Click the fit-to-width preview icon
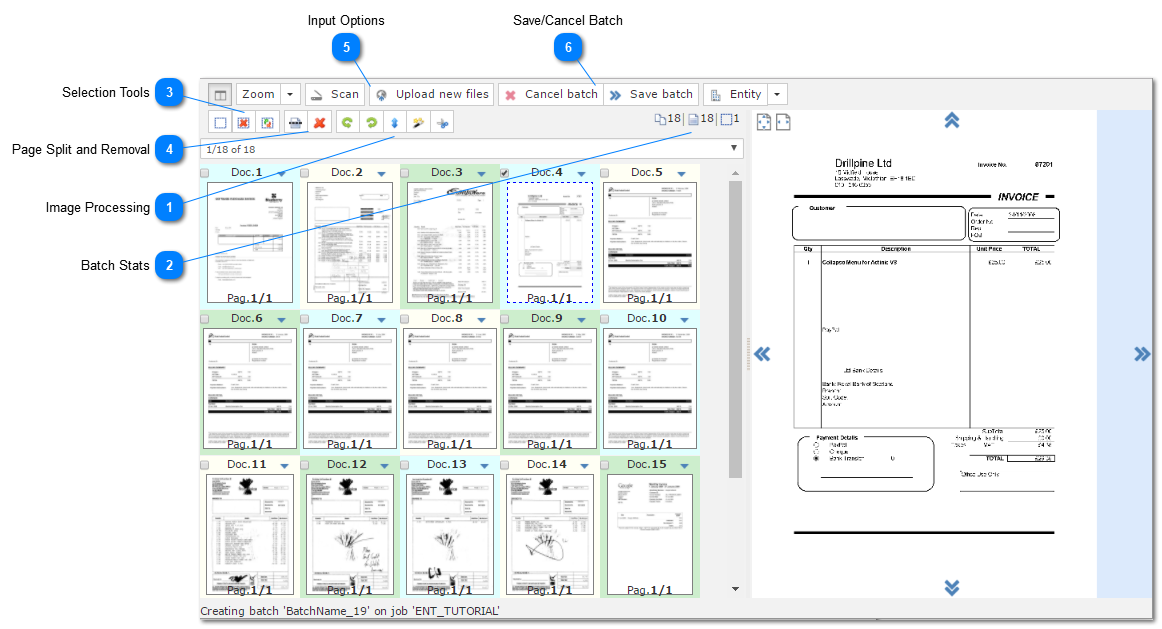 pos(783,122)
